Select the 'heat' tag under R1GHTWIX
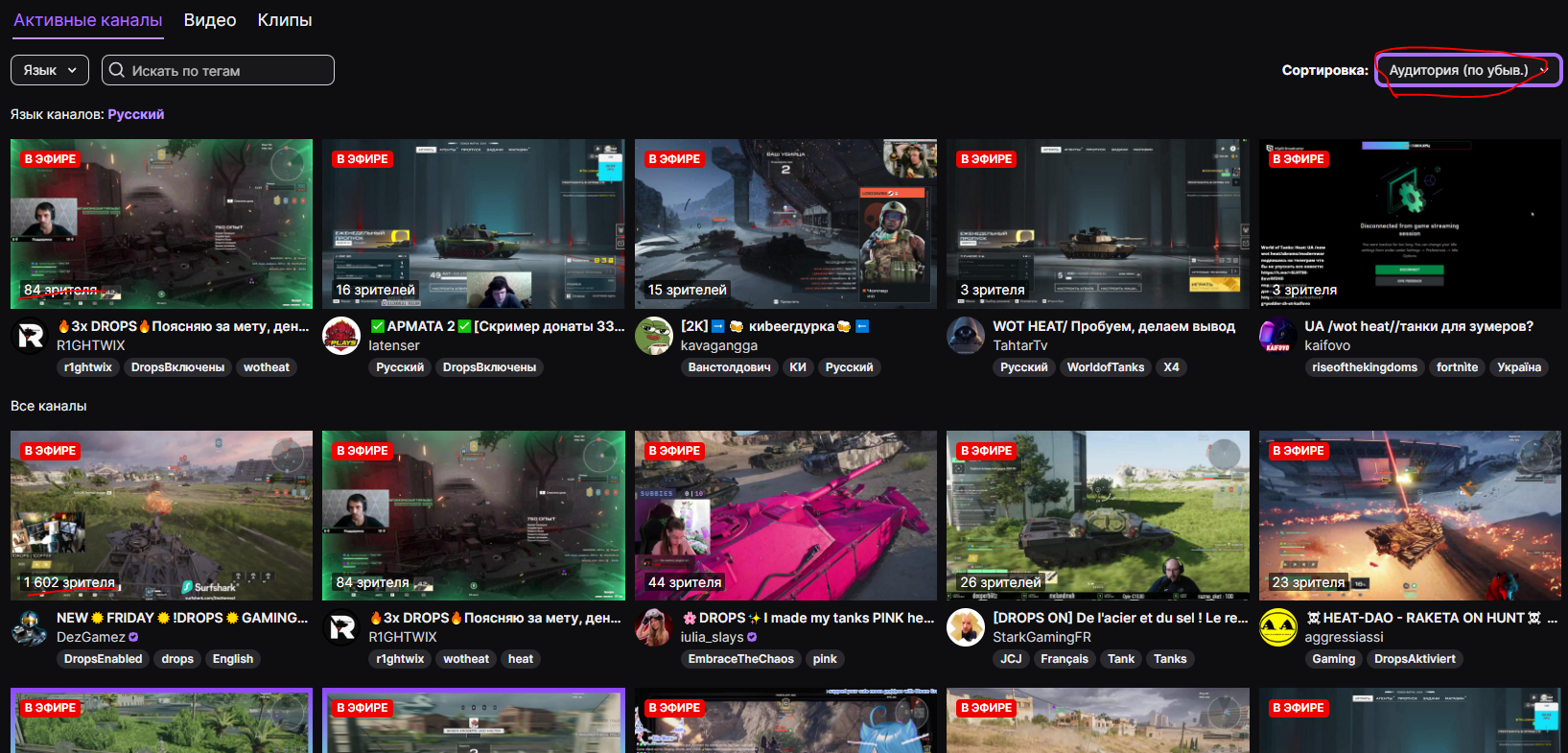 tap(521, 659)
